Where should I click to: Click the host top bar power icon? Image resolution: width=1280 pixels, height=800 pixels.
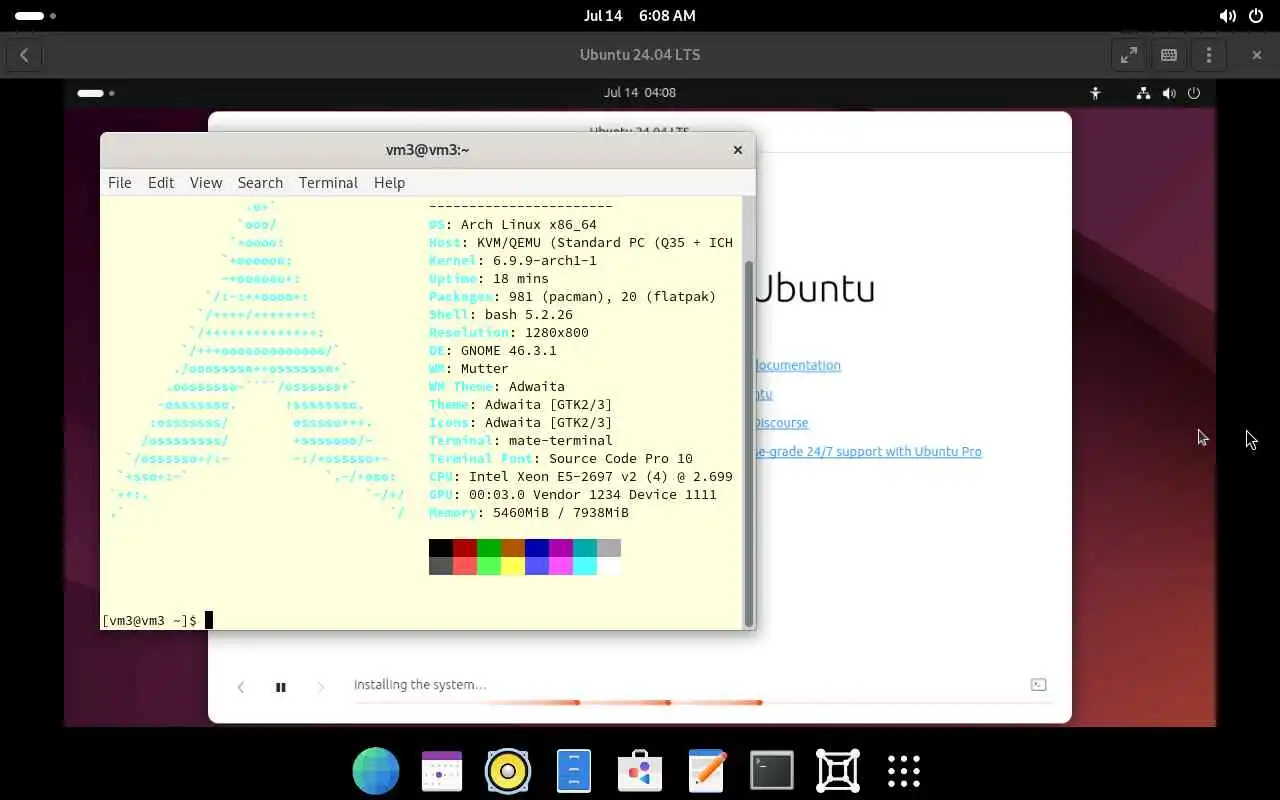pyautogui.click(x=1255, y=16)
